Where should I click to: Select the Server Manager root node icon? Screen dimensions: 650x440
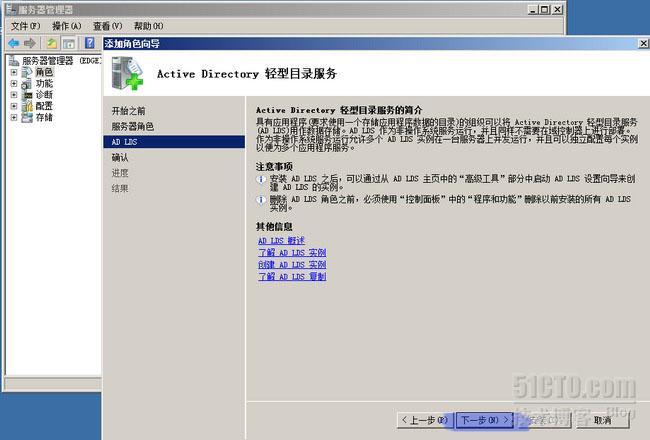14,61
